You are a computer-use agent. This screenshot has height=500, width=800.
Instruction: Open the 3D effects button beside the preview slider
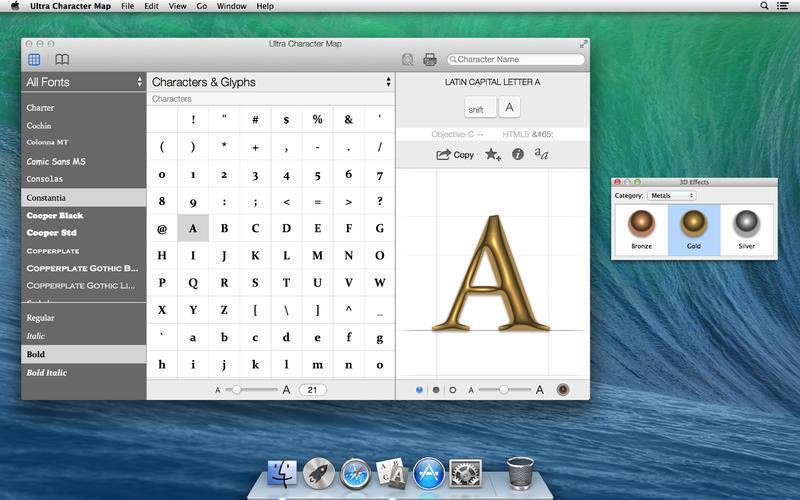tap(563, 390)
